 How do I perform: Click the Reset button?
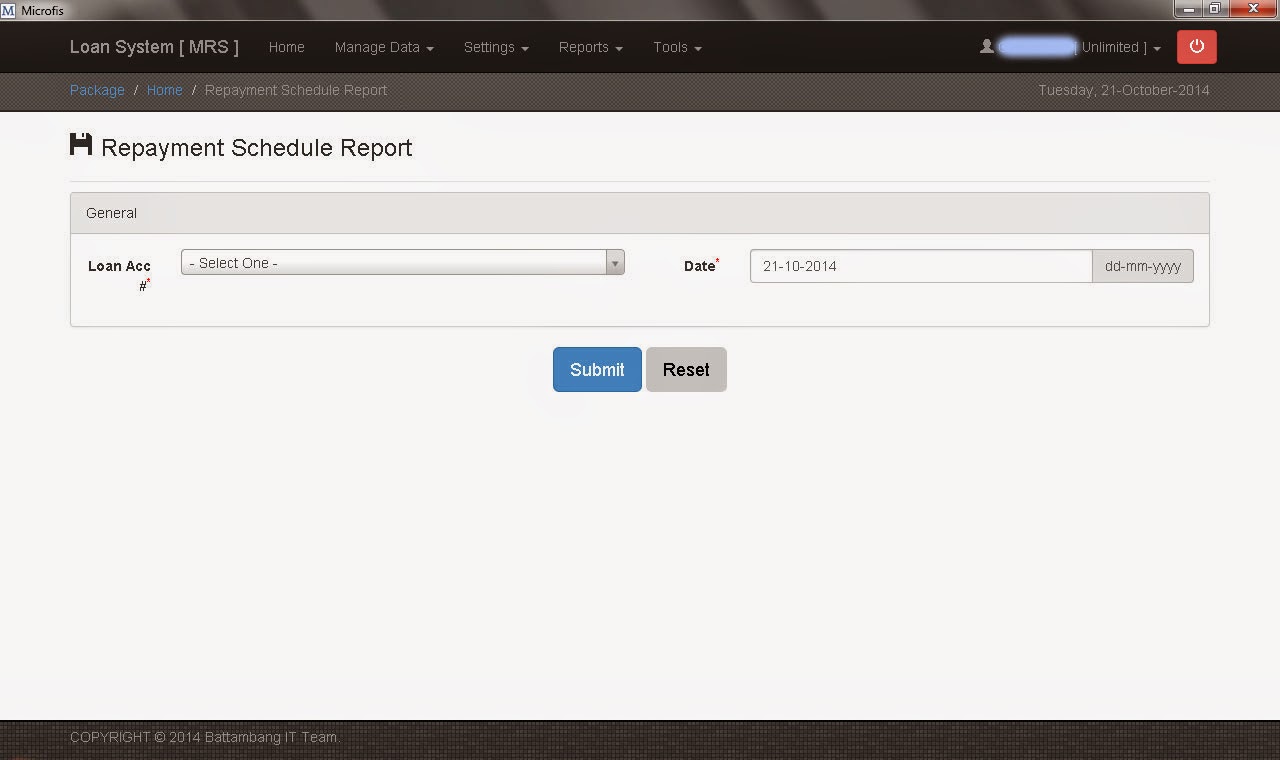coord(686,369)
